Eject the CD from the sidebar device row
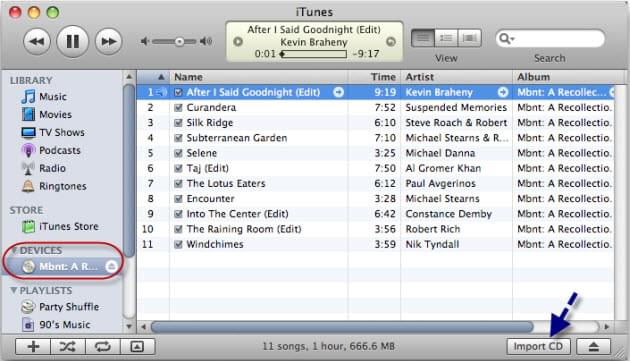 pyautogui.click(x=111, y=266)
